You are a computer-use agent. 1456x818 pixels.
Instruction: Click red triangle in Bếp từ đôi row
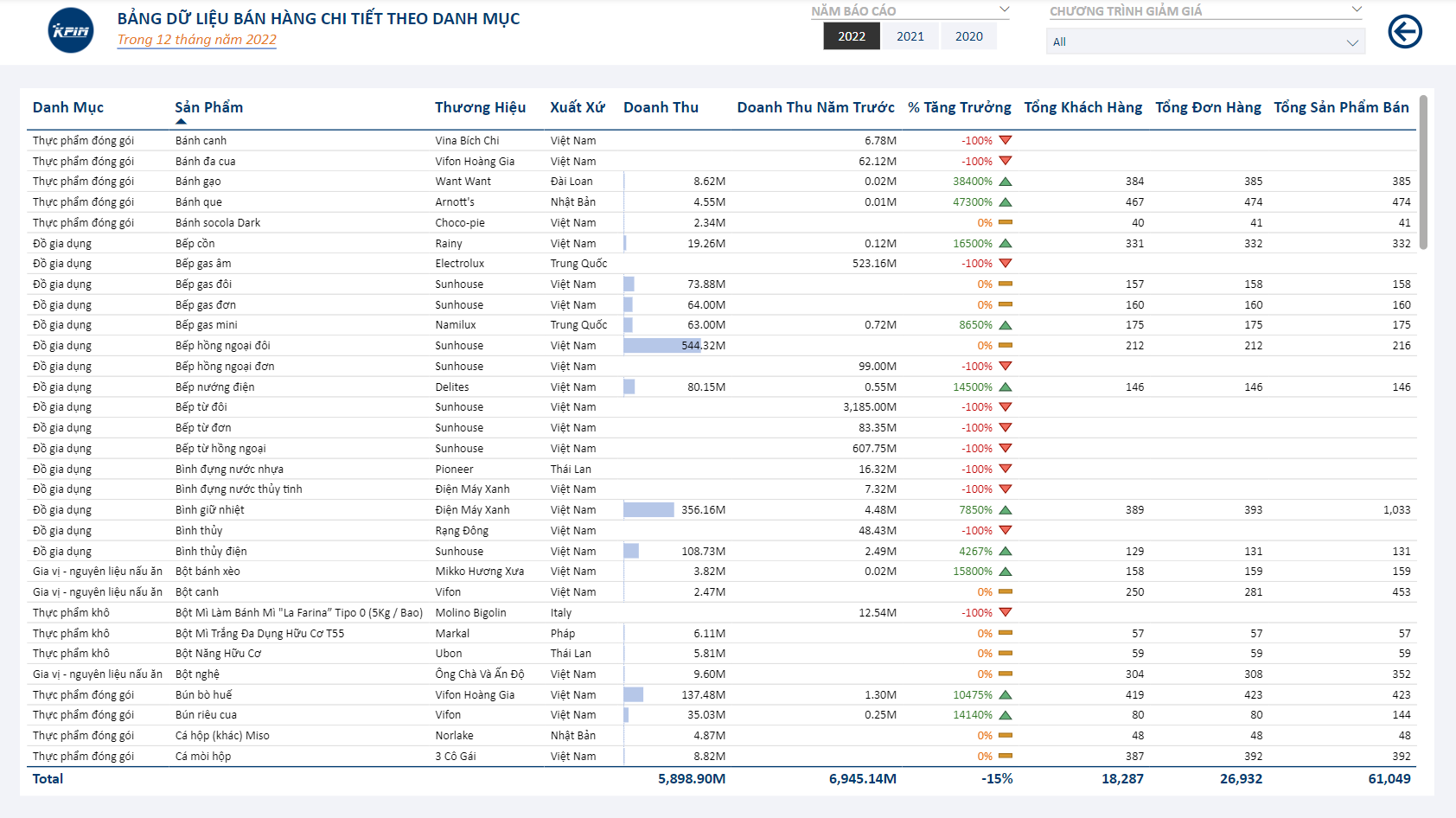point(1006,407)
